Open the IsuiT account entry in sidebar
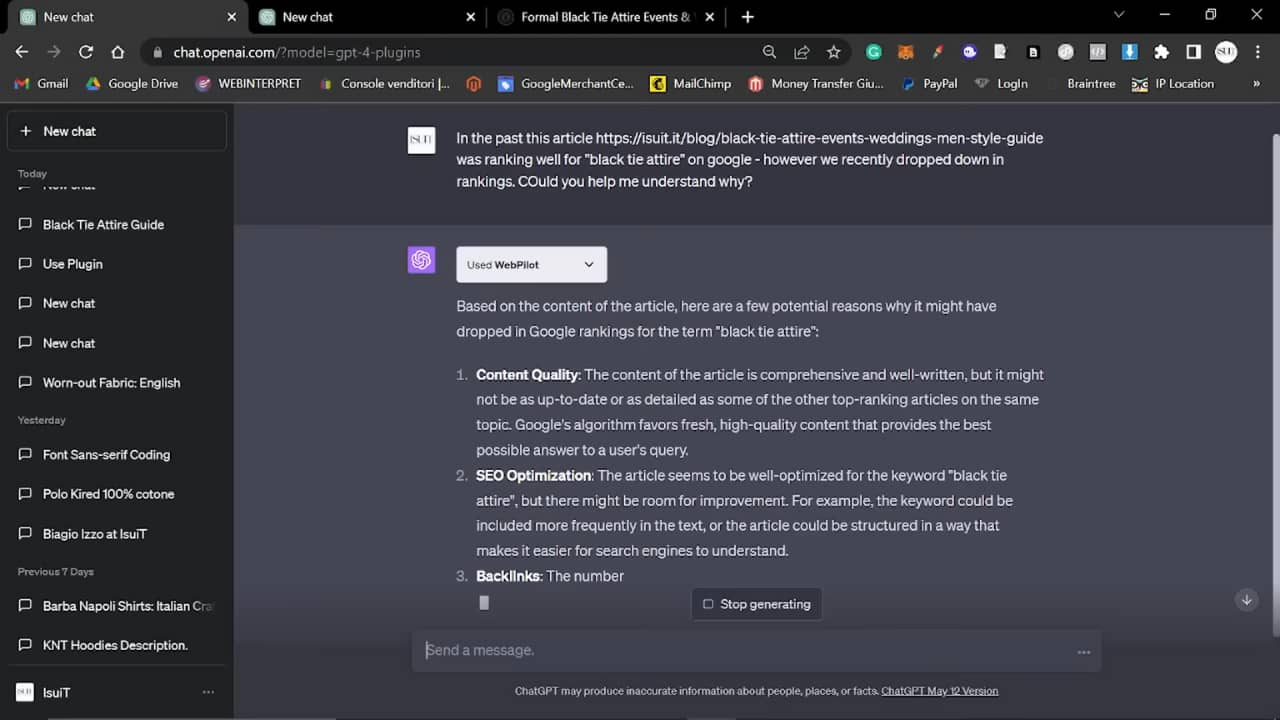1280x720 pixels. click(117, 692)
